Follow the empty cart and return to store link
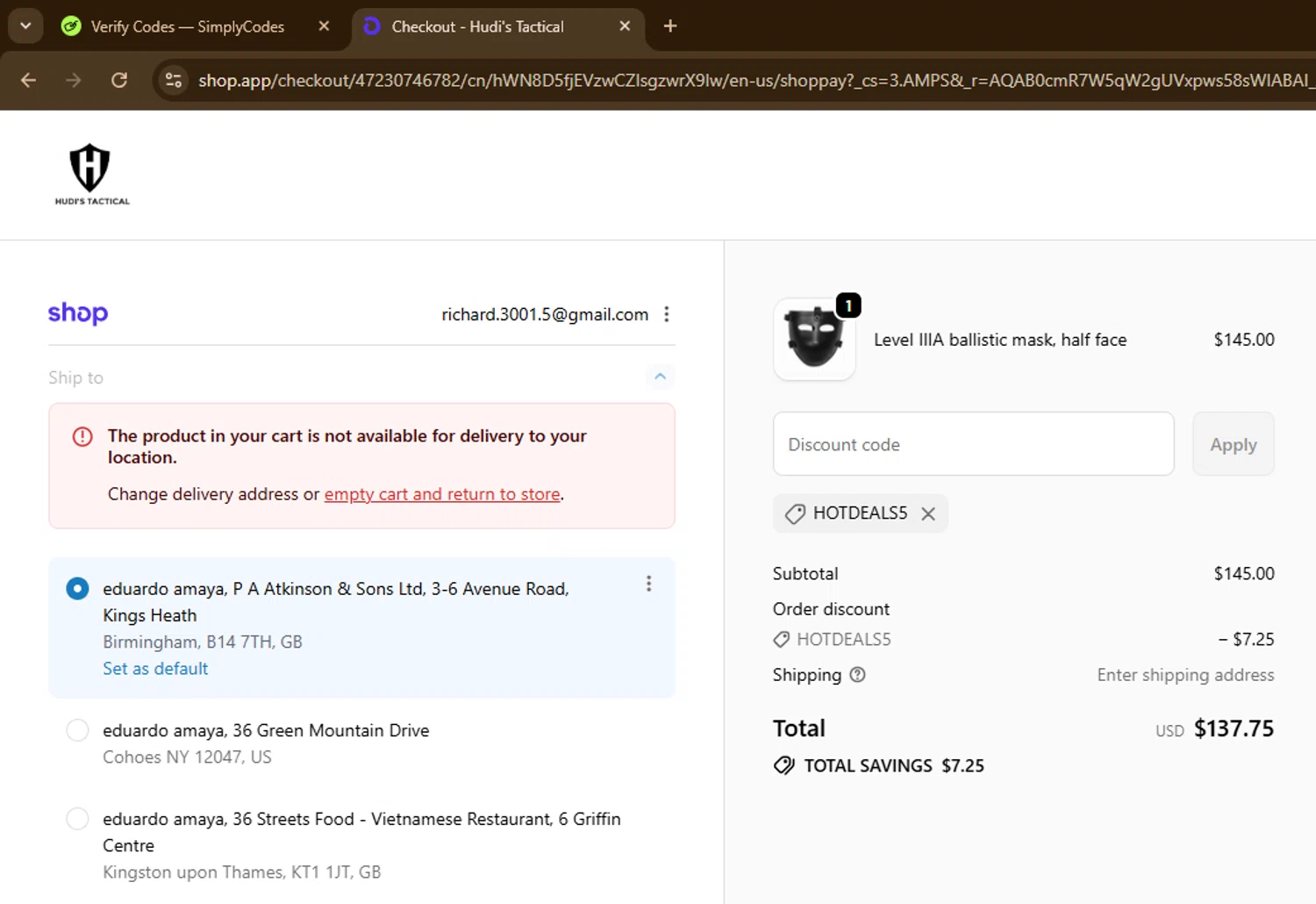This screenshot has height=904, width=1316. [442, 494]
